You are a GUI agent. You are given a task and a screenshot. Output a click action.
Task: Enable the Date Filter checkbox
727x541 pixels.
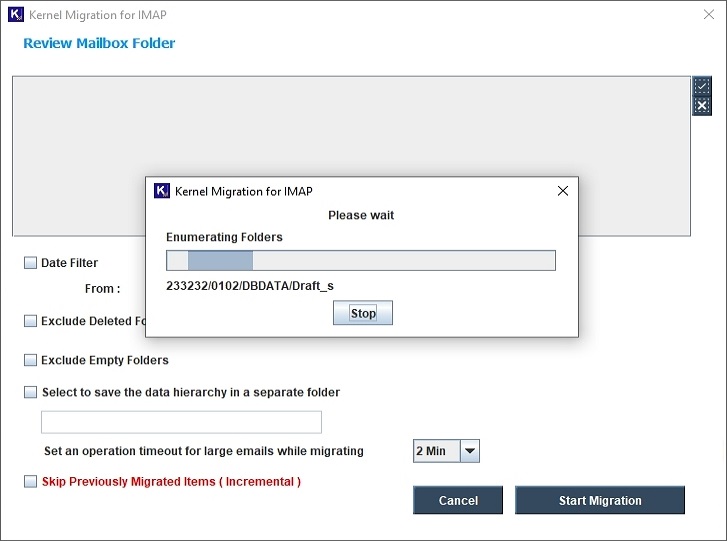click(30, 263)
